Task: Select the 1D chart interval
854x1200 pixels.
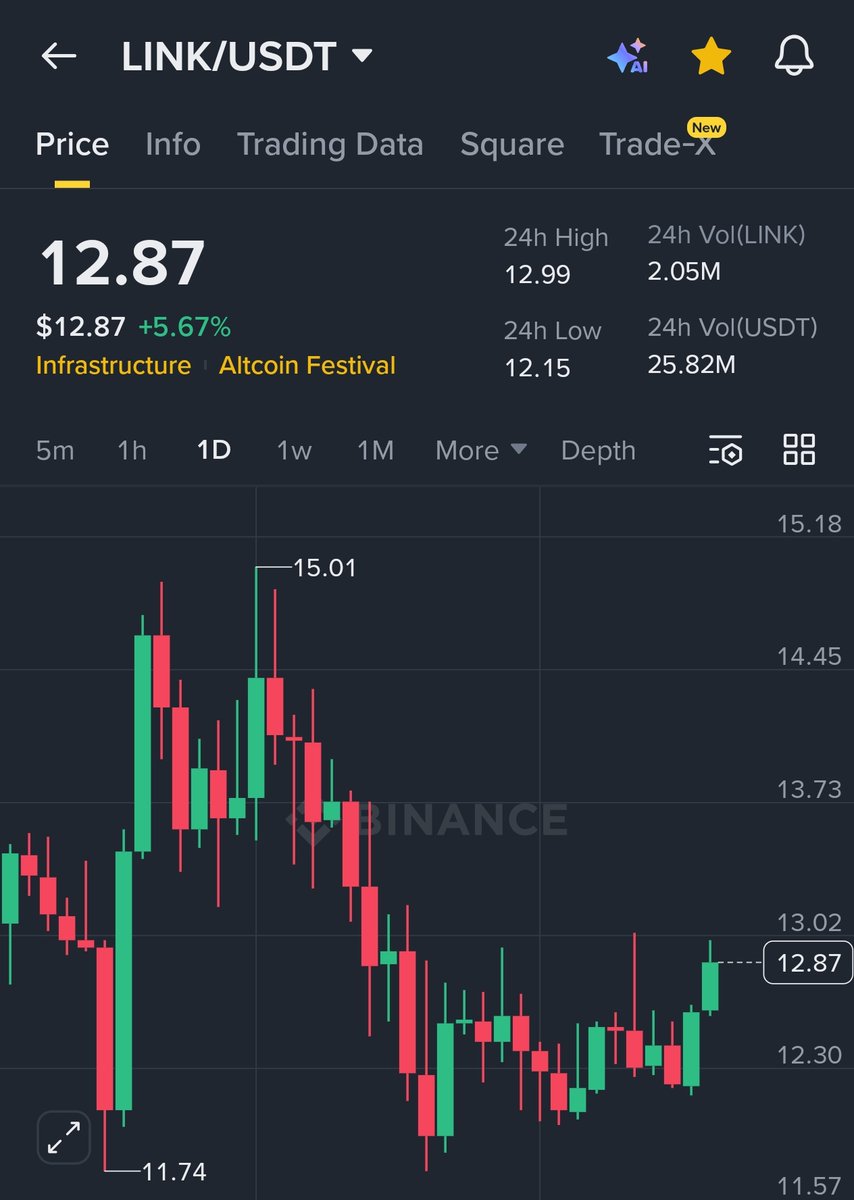Action: [214, 450]
